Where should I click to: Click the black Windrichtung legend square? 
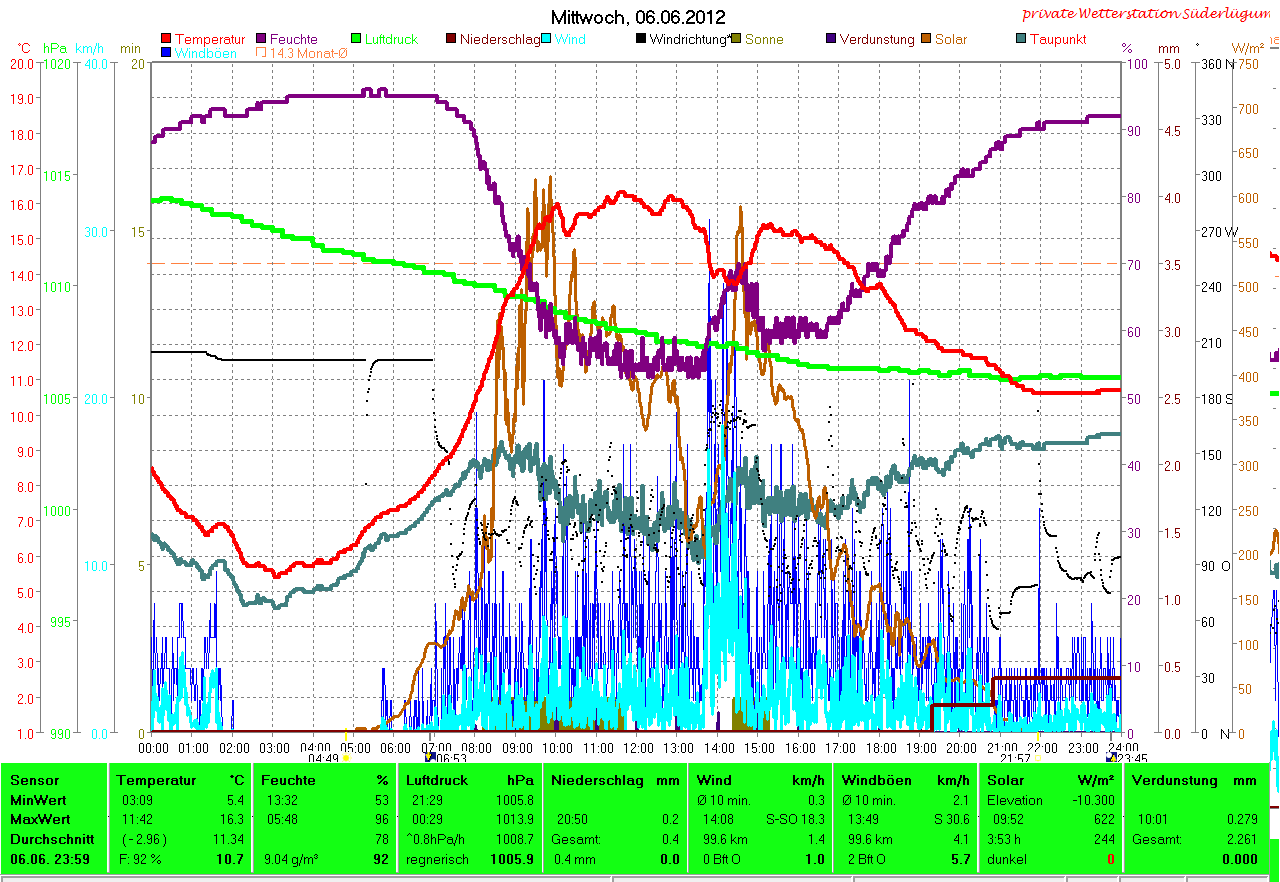click(x=641, y=39)
